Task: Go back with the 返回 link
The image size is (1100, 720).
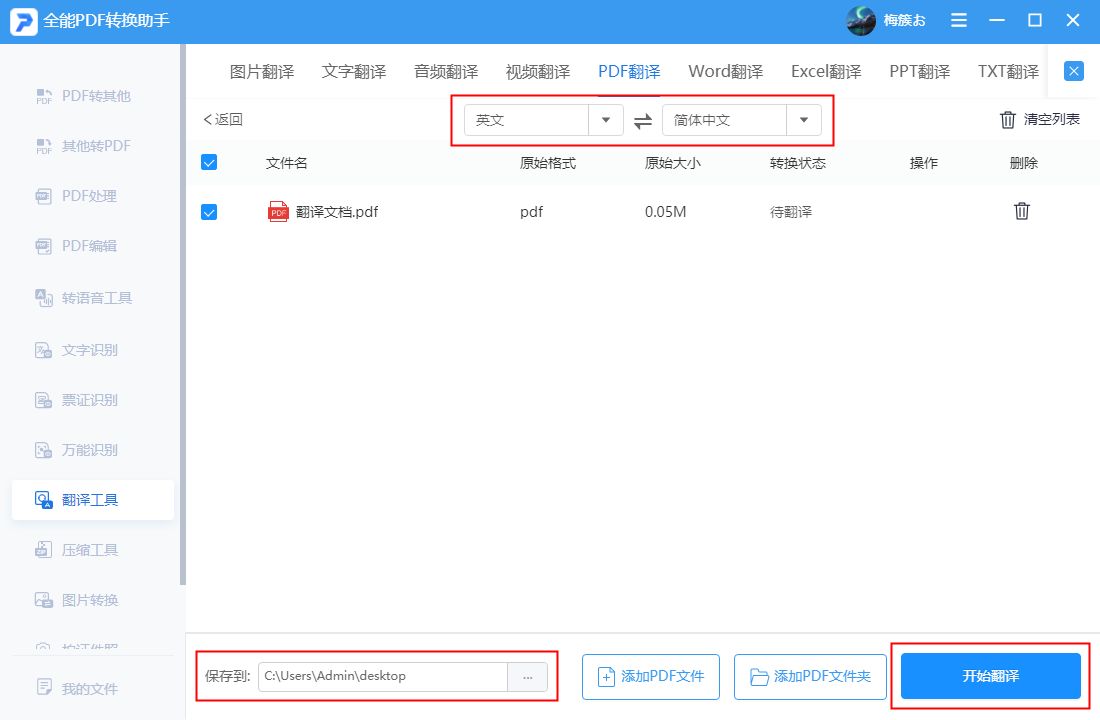Action: 223,119
